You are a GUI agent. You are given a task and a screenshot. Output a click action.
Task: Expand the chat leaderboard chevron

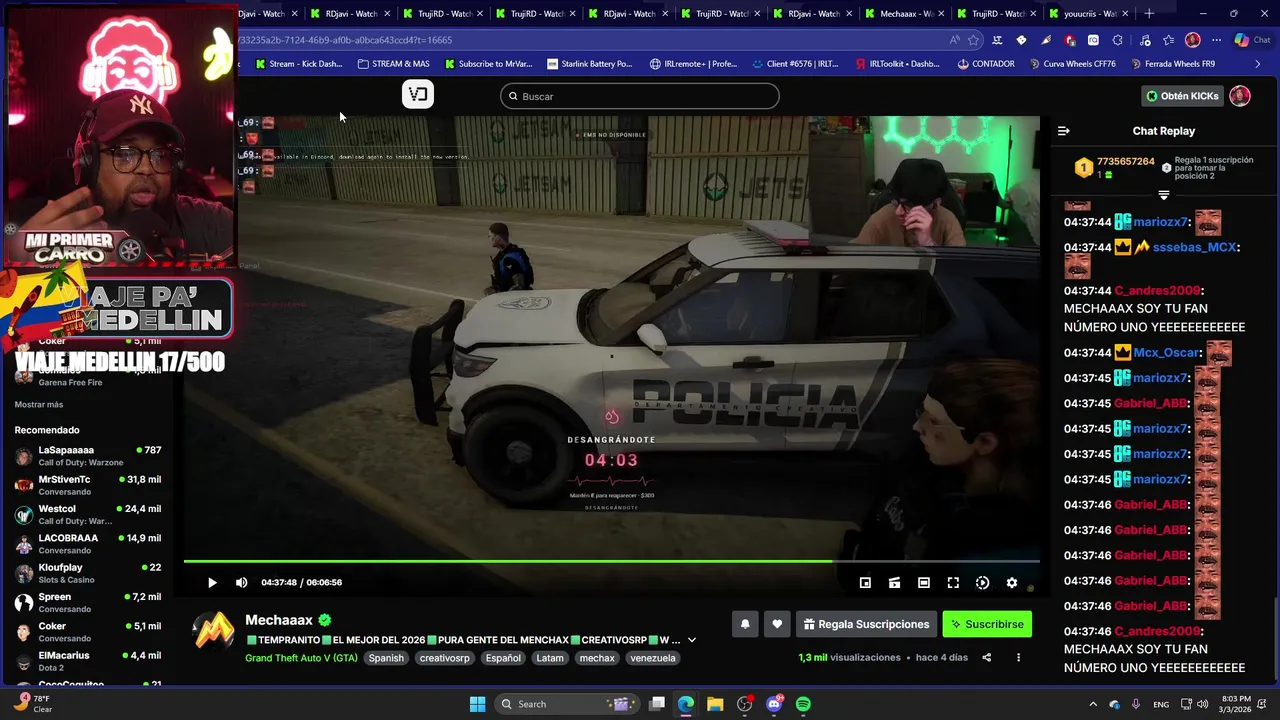coord(1164,195)
